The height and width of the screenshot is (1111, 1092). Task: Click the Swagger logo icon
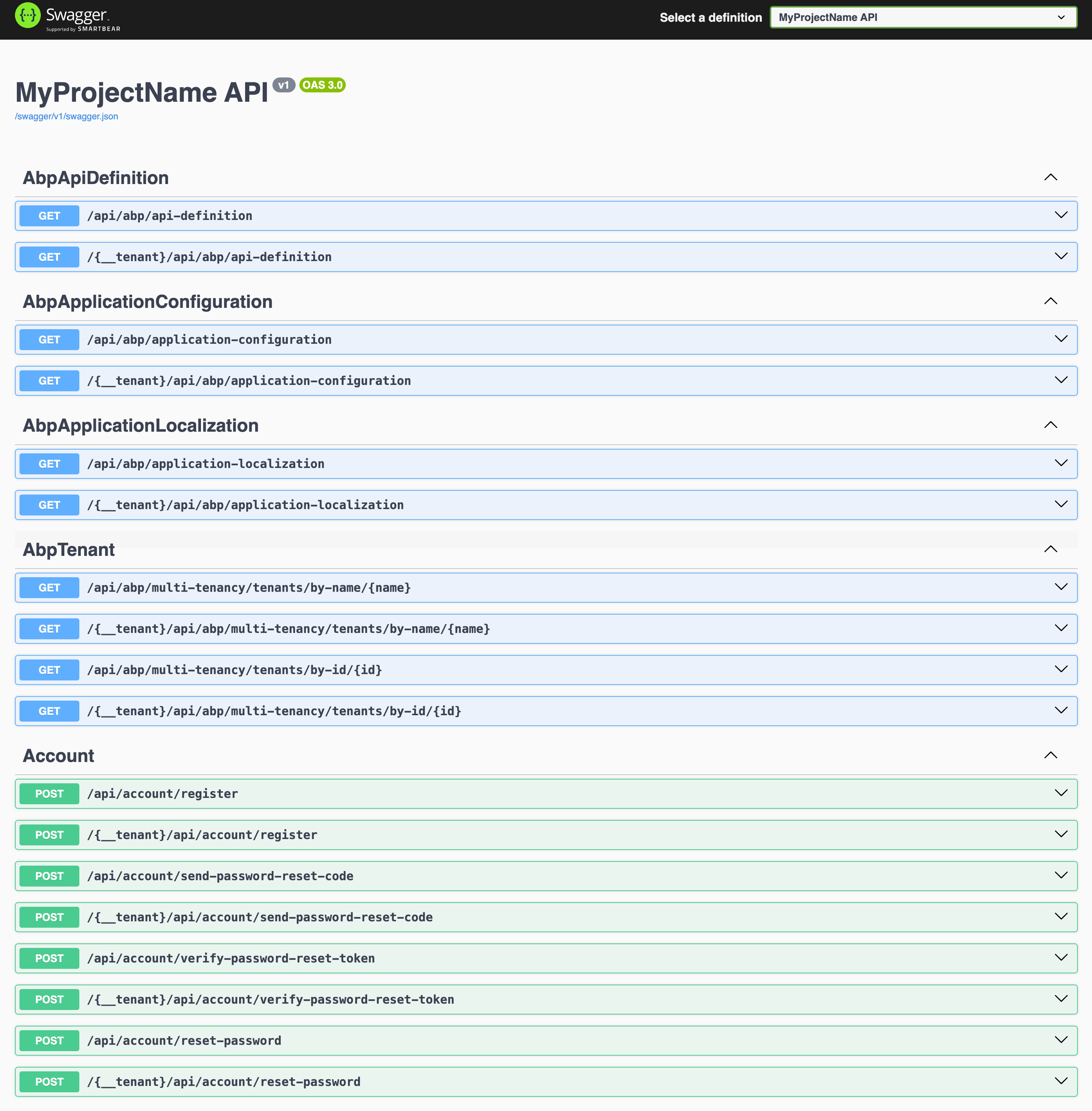pyautogui.click(x=28, y=15)
